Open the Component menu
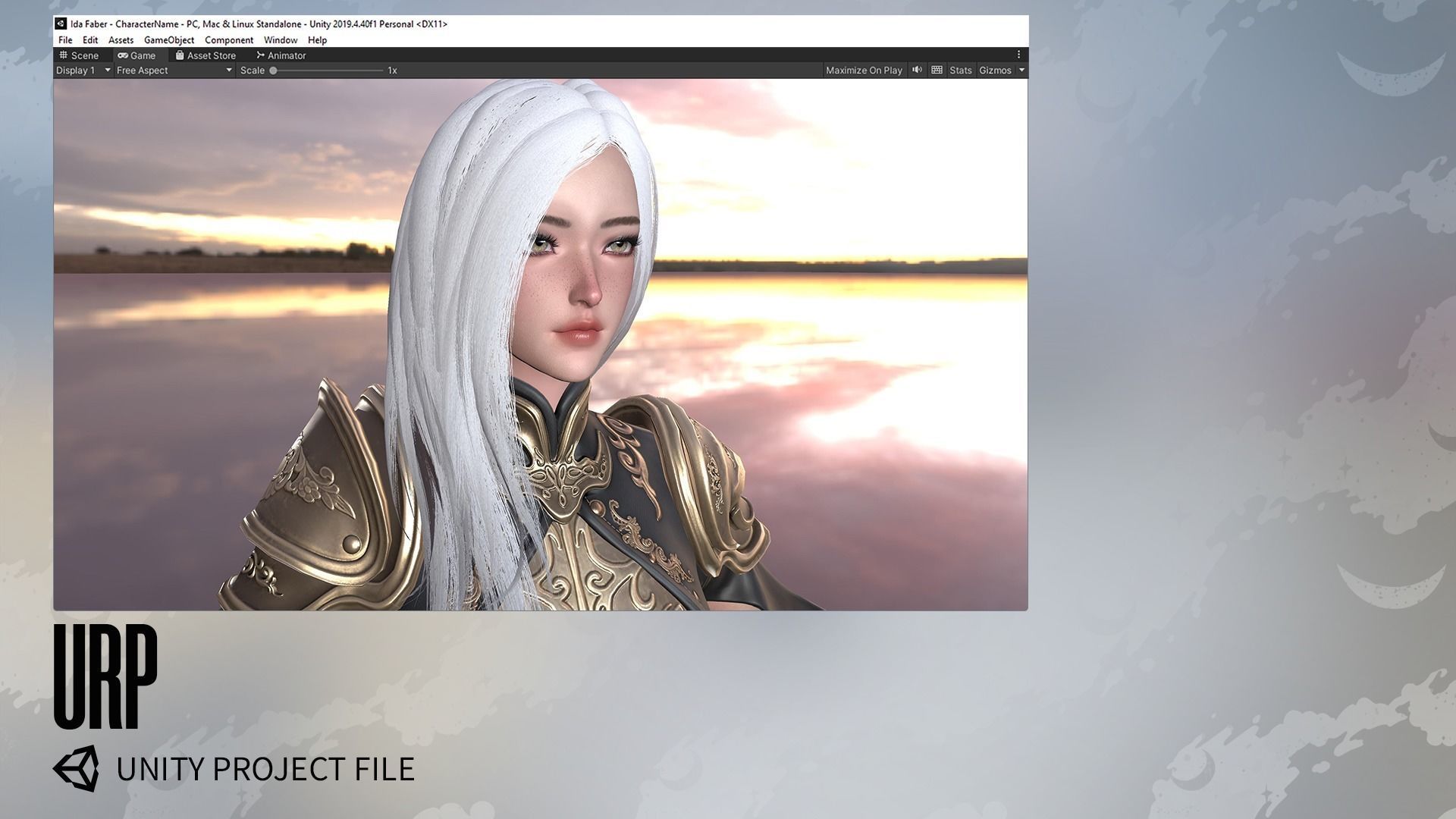Screen dimensions: 1456x819 (x=228, y=40)
